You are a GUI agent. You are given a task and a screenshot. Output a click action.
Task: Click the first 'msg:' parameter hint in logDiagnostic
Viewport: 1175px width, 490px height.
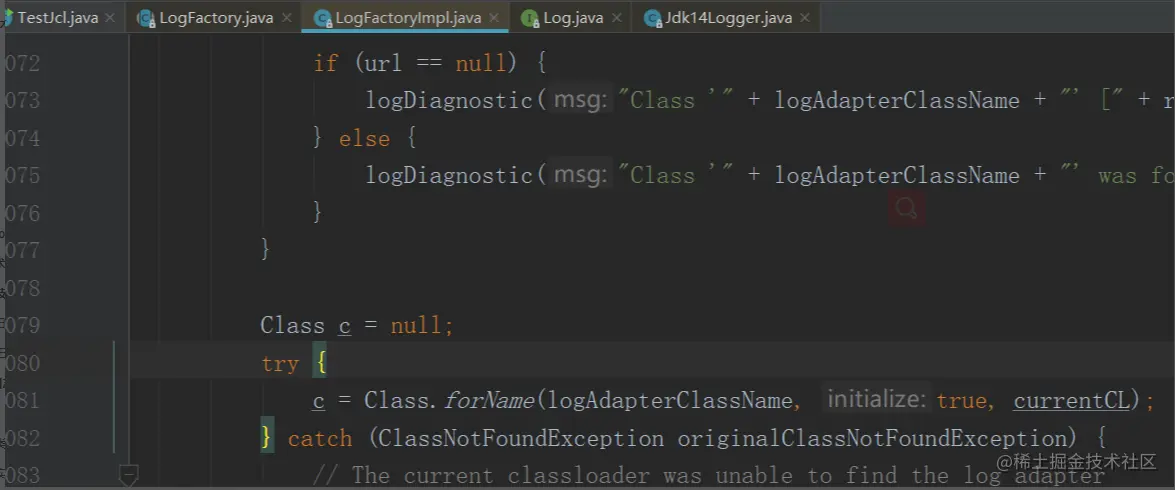582,100
